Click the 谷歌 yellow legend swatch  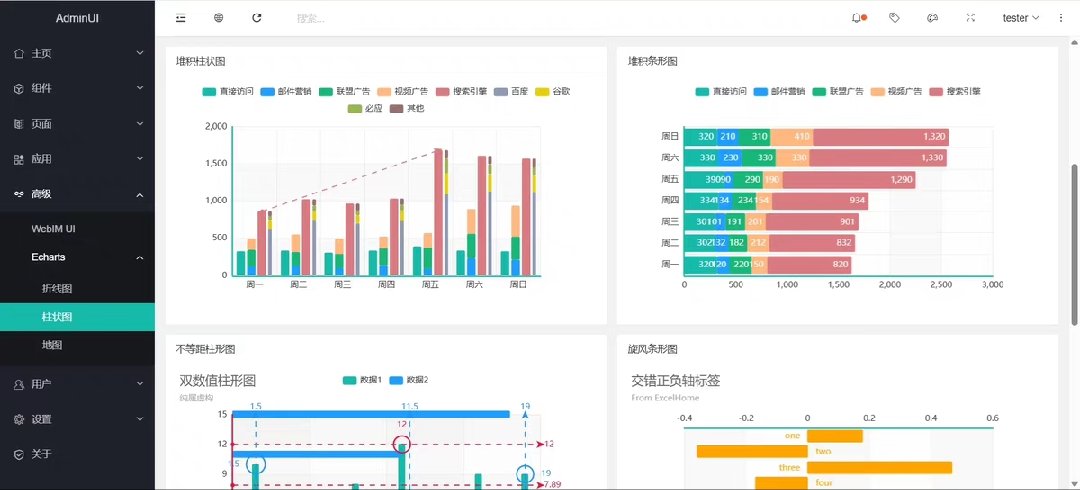click(x=543, y=91)
